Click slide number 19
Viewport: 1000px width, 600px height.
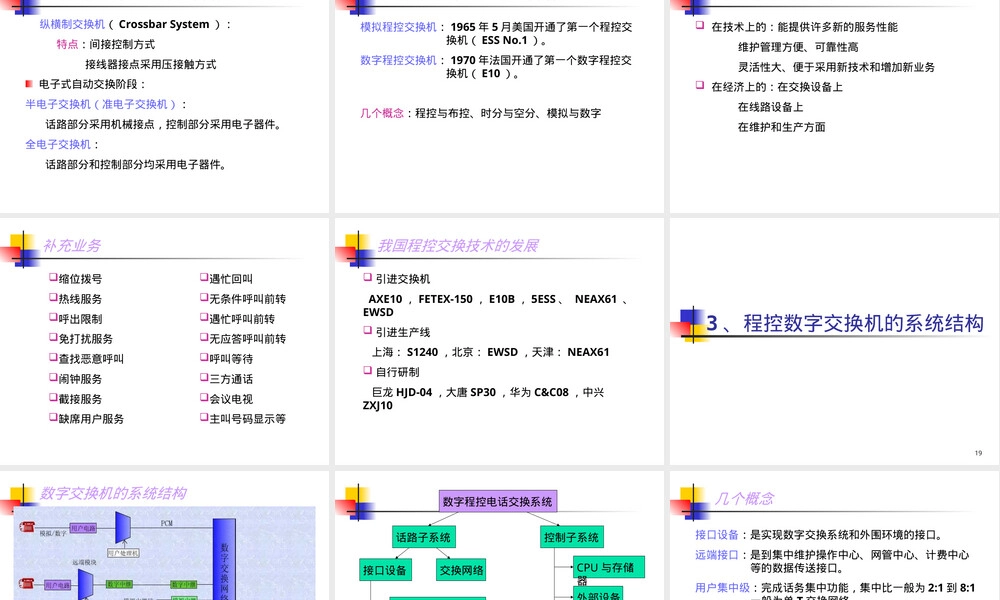tap(978, 453)
